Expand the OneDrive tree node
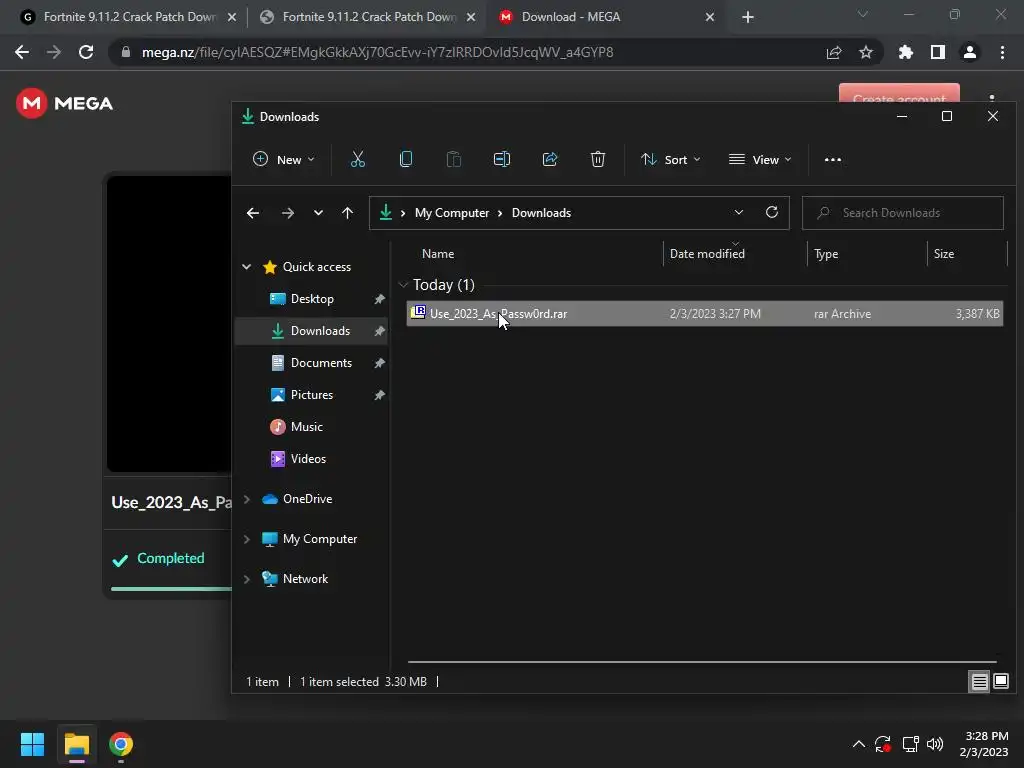The height and width of the screenshot is (768, 1024). (x=247, y=499)
